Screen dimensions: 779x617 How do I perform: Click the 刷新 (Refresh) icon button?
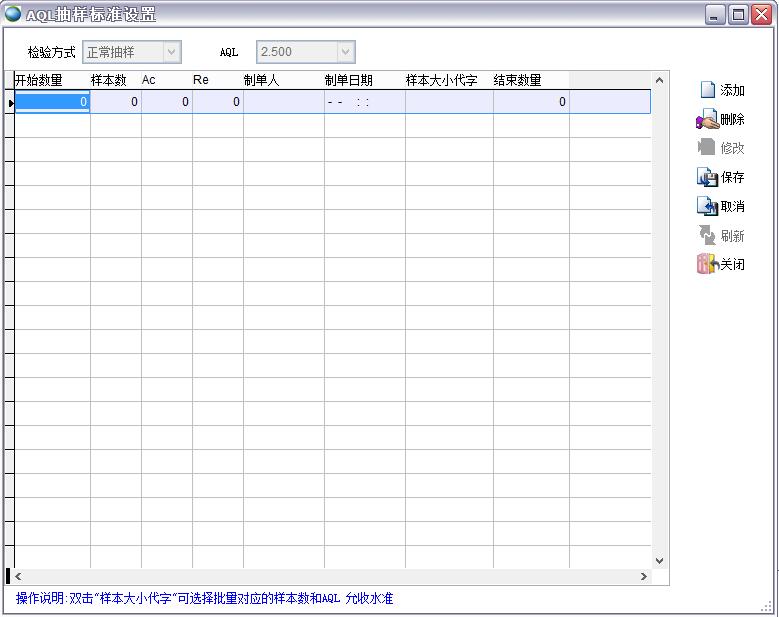[721, 236]
